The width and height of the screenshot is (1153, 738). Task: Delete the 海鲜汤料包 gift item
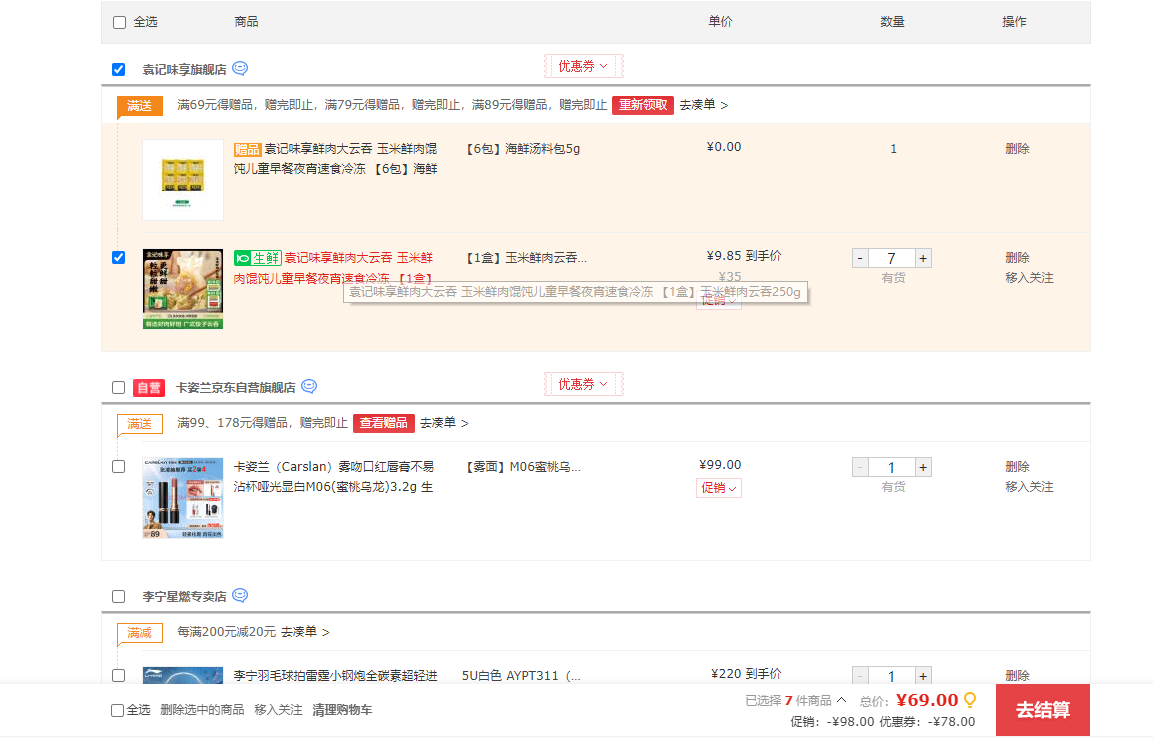coord(1017,148)
